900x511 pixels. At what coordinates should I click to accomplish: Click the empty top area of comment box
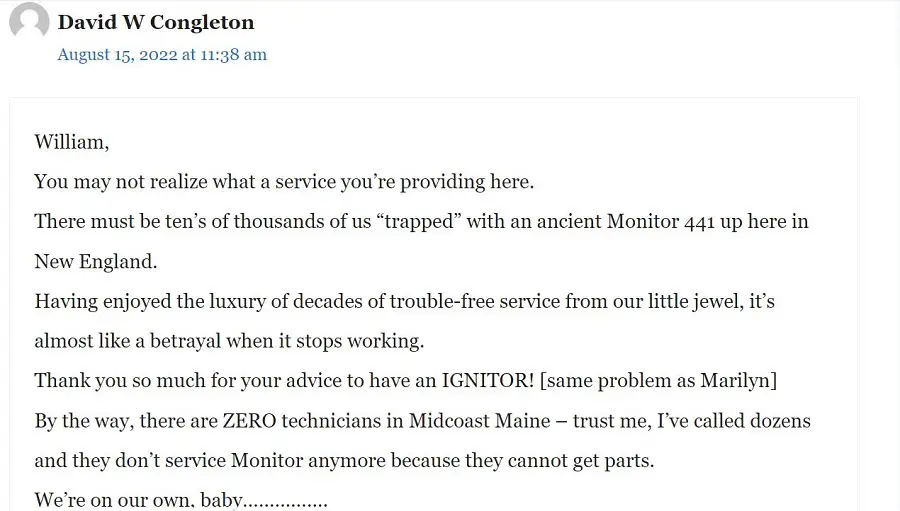point(433,114)
